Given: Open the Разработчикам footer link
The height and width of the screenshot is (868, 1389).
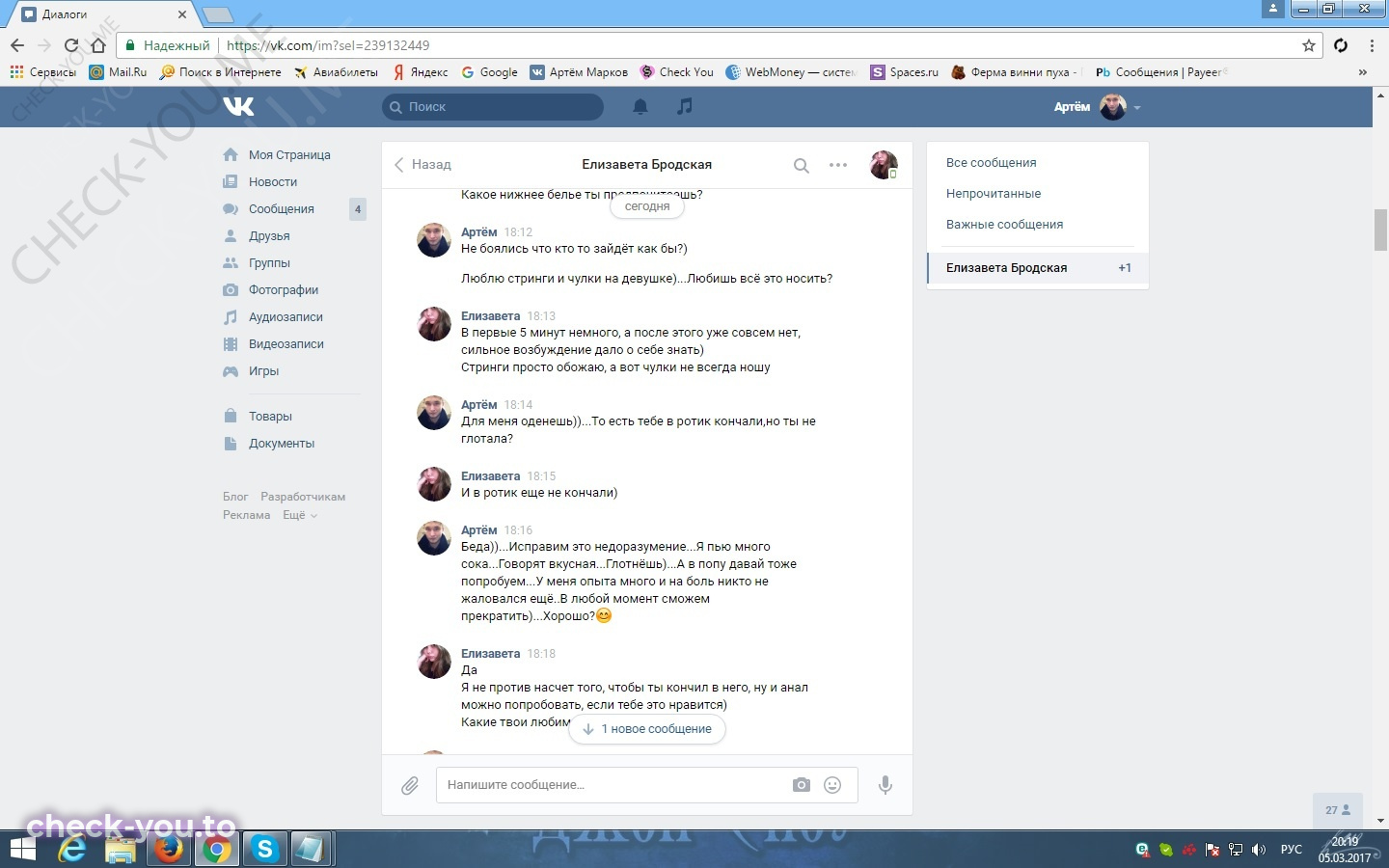Looking at the screenshot, I should tap(303, 497).
